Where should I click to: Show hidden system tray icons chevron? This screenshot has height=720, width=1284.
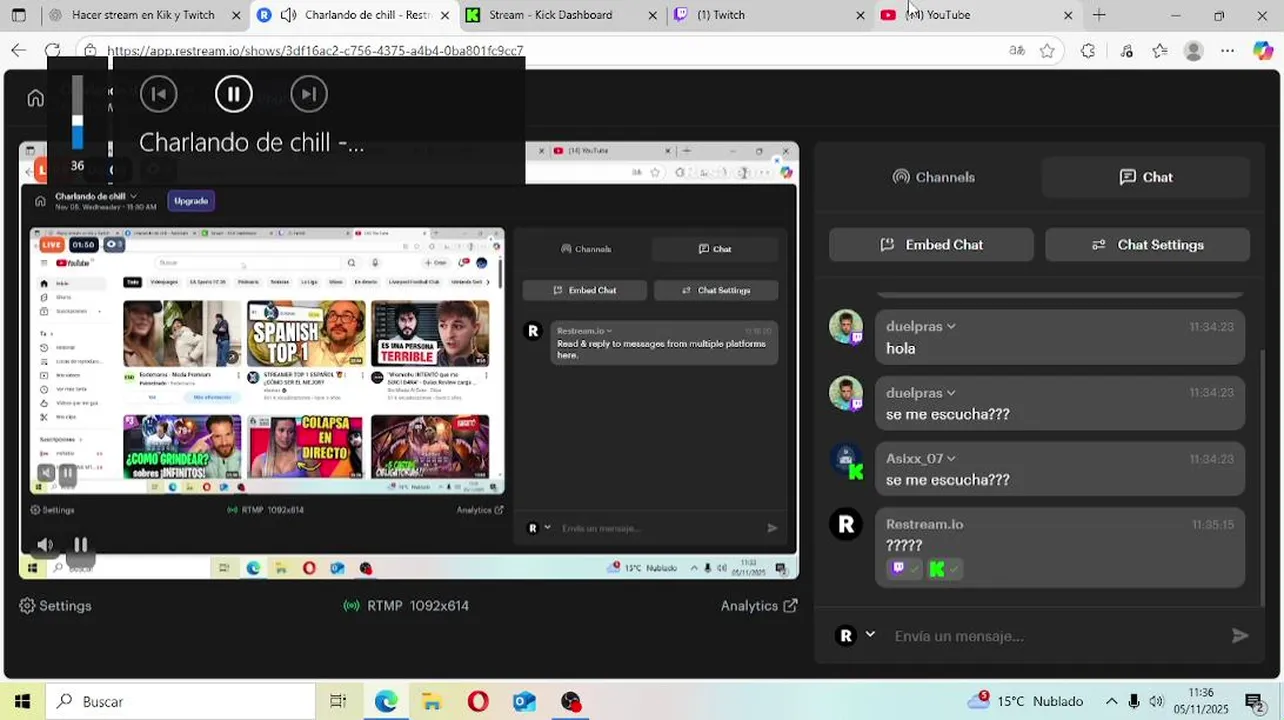point(1111,701)
